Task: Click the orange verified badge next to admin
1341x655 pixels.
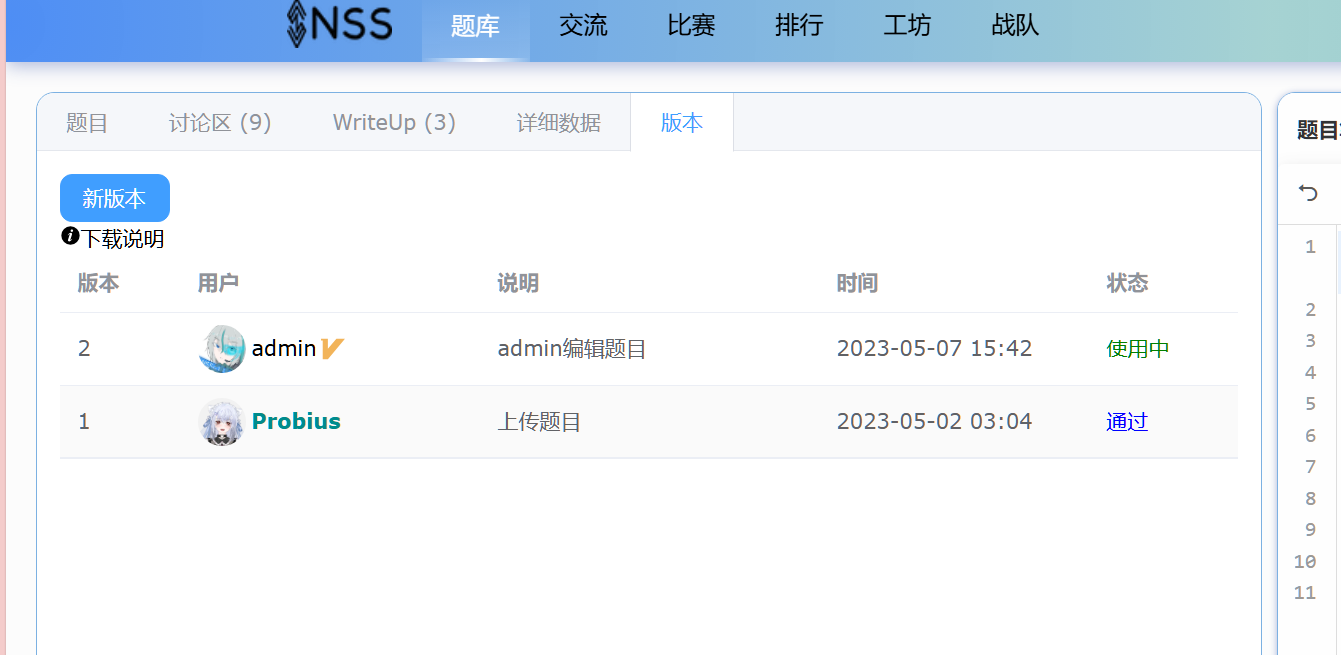Action: pyautogui.click(x=333, y=348)
